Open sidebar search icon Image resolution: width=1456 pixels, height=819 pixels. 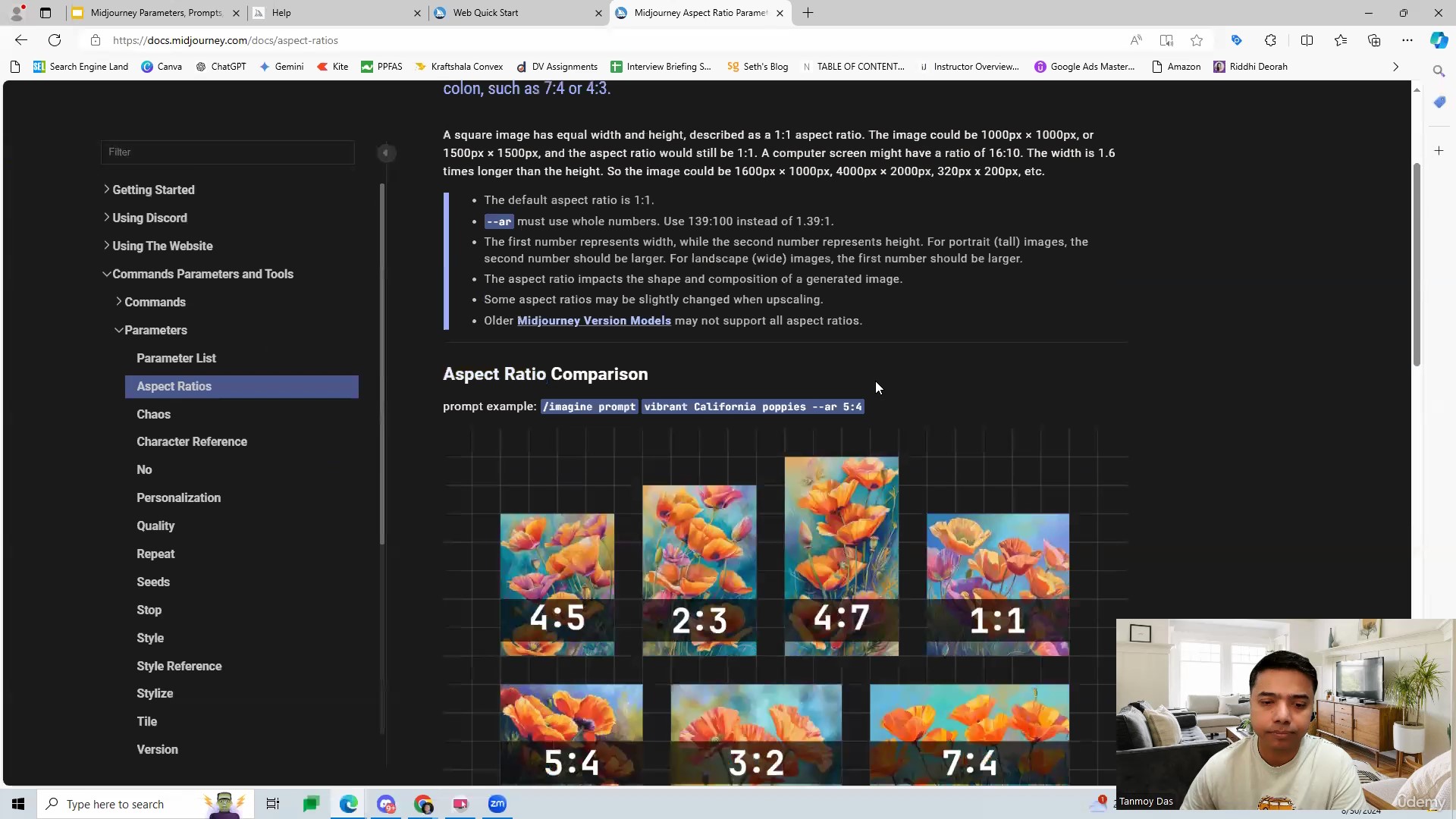point(1439,71)
